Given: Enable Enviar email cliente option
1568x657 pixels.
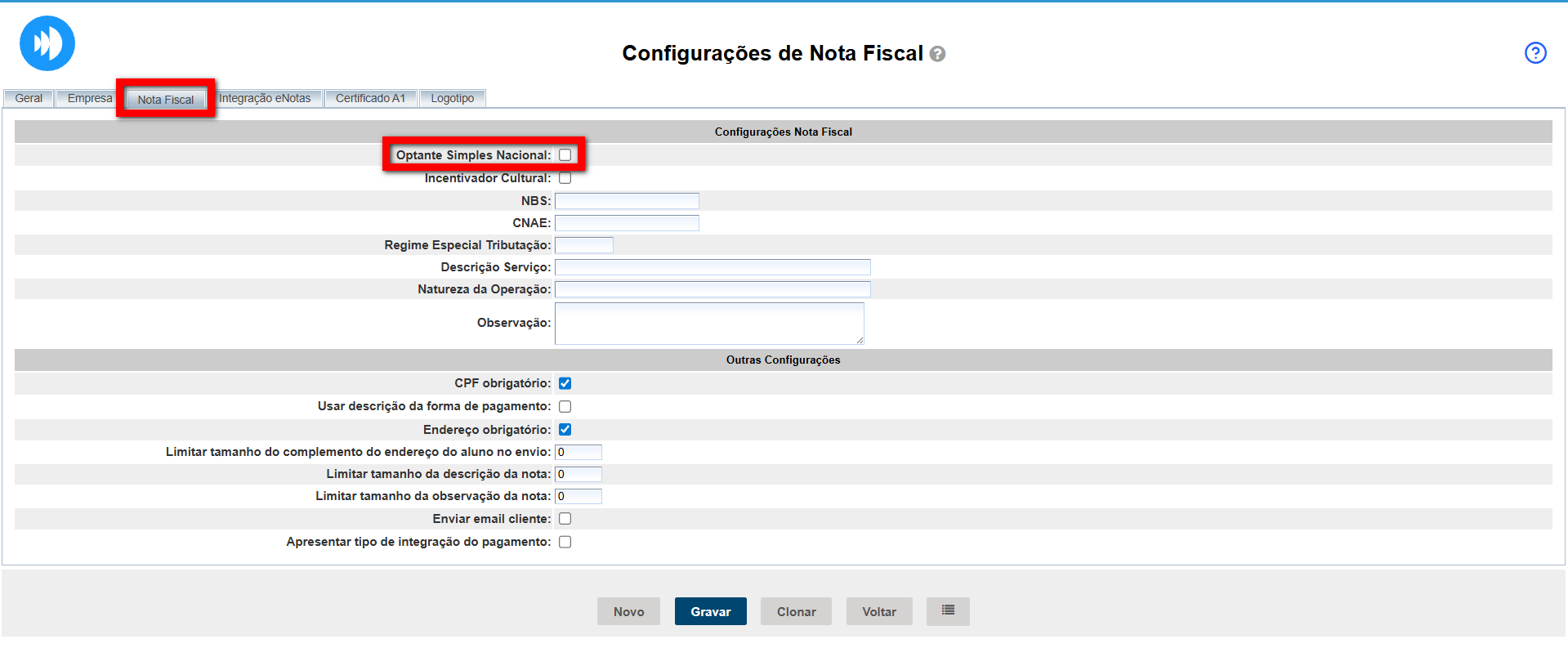Looking at the screenshot, I should point(565,519).
